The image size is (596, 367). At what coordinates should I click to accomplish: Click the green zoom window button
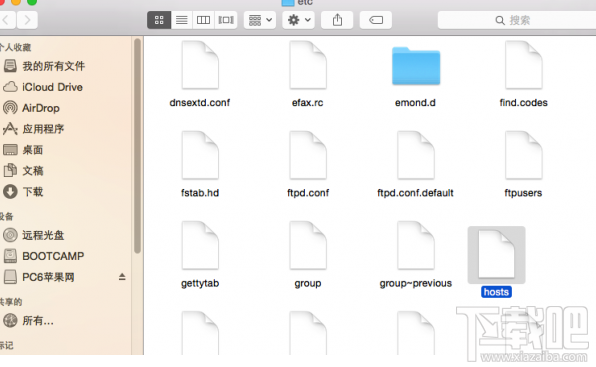(x=32, y=2)
